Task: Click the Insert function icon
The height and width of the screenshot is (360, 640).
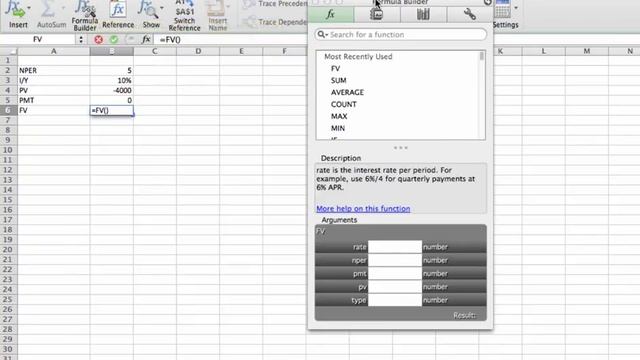Action: 15,9
